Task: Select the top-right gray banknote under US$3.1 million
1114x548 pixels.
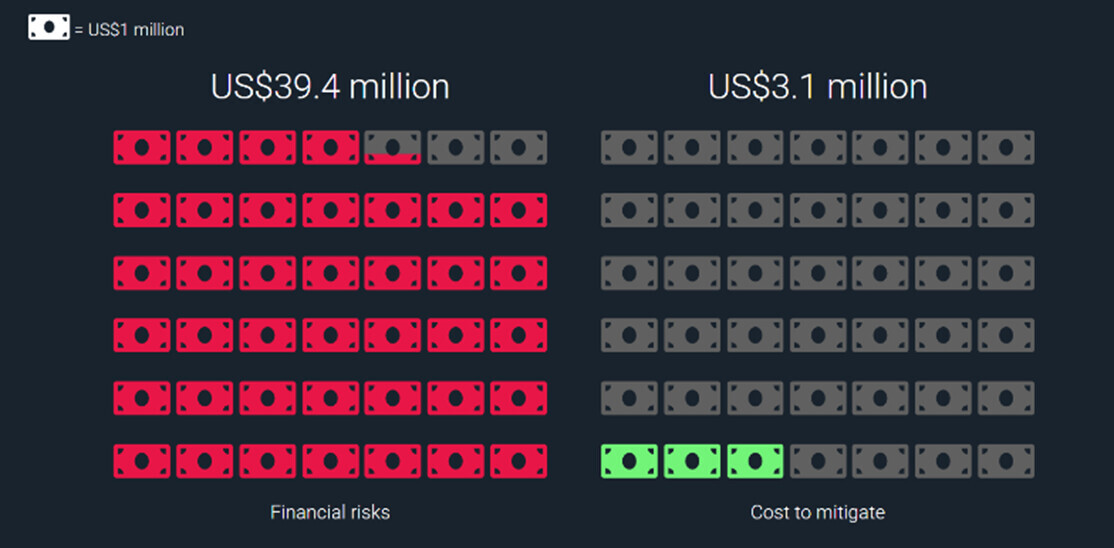Action: (x=1006, y=147)
